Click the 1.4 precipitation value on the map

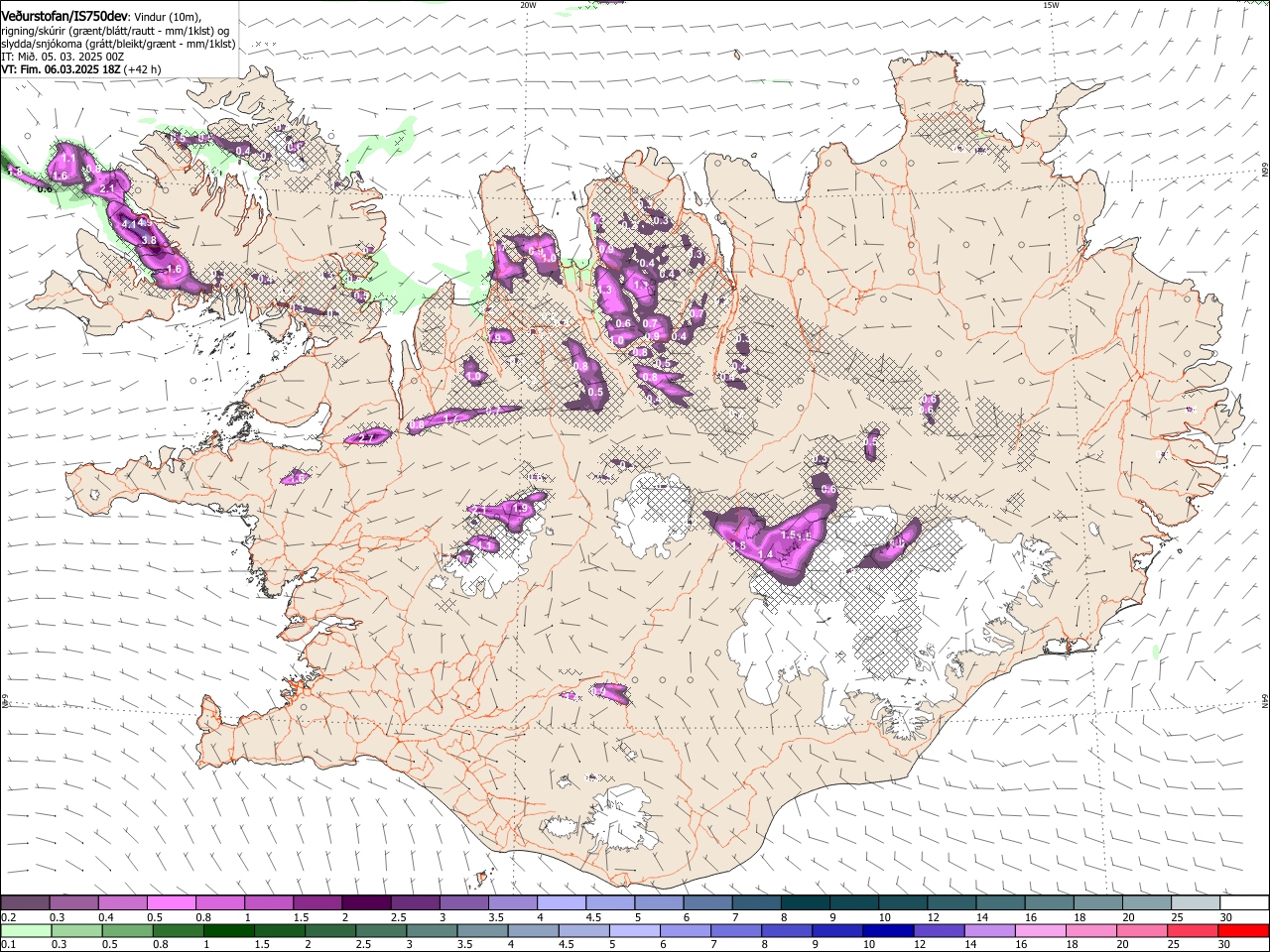click(765, 554)
